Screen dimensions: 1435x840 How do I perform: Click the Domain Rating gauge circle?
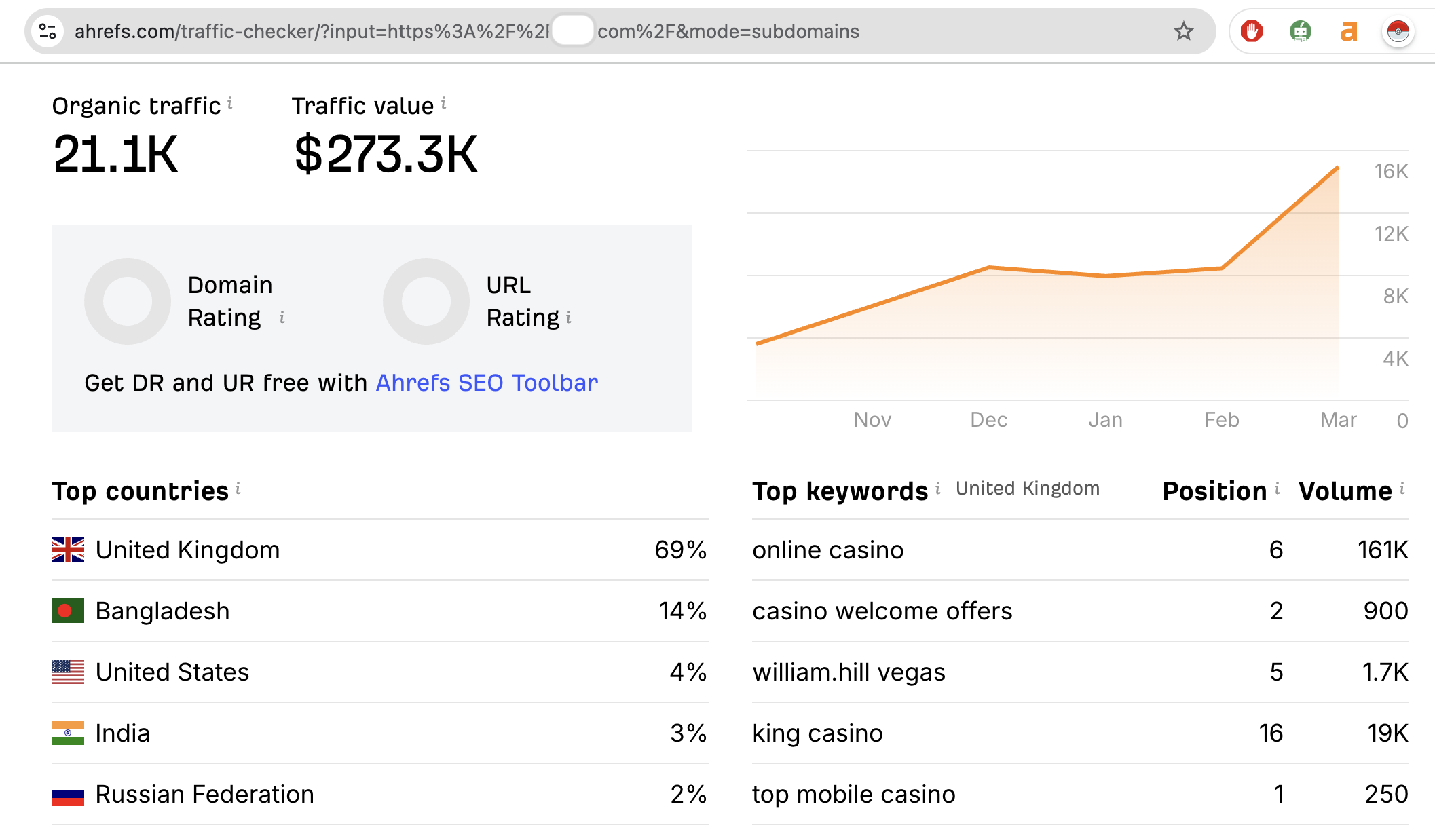tap(128, 301)
